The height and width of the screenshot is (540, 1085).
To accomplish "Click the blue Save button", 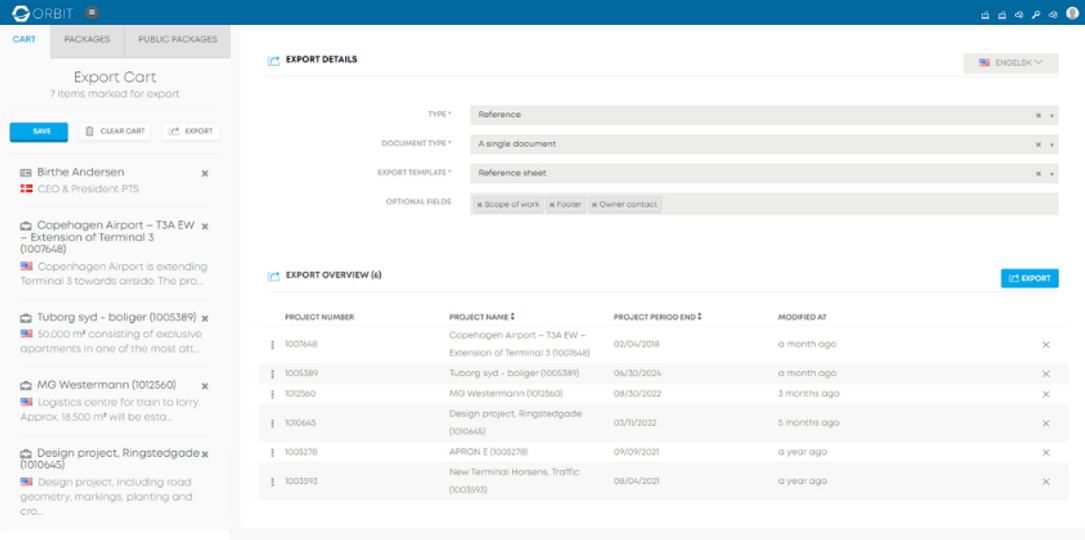I will click(x=39, y=131).
